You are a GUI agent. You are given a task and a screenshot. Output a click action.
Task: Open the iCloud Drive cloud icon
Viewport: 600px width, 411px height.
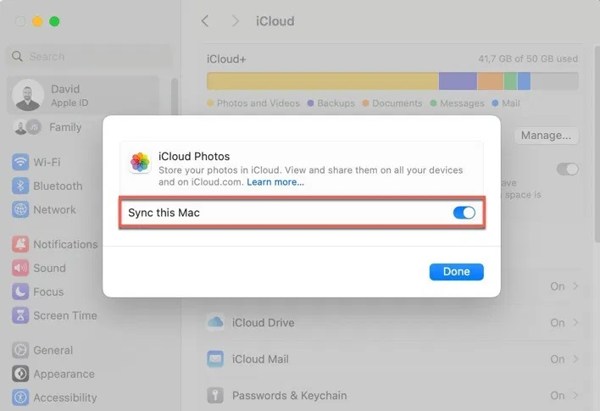[x=215, y=323]
